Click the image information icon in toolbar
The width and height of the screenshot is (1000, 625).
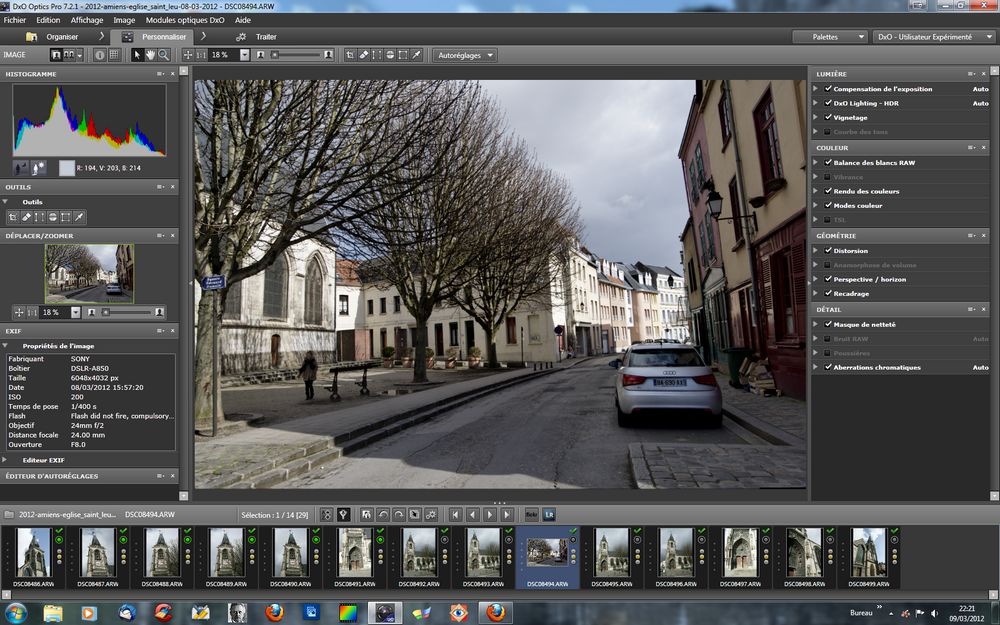[100, 55]
